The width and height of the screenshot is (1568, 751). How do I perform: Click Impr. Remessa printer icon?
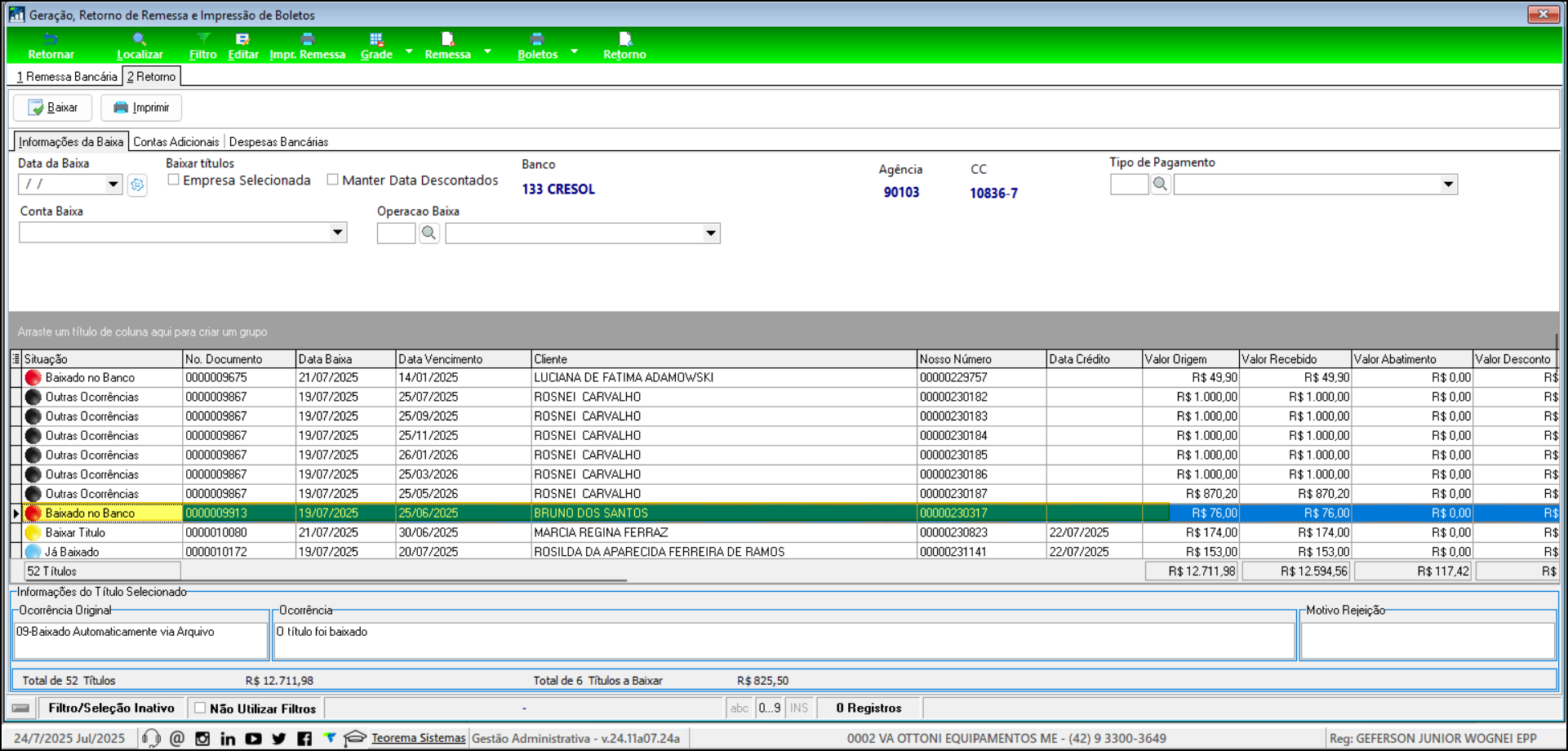point(307,39)
